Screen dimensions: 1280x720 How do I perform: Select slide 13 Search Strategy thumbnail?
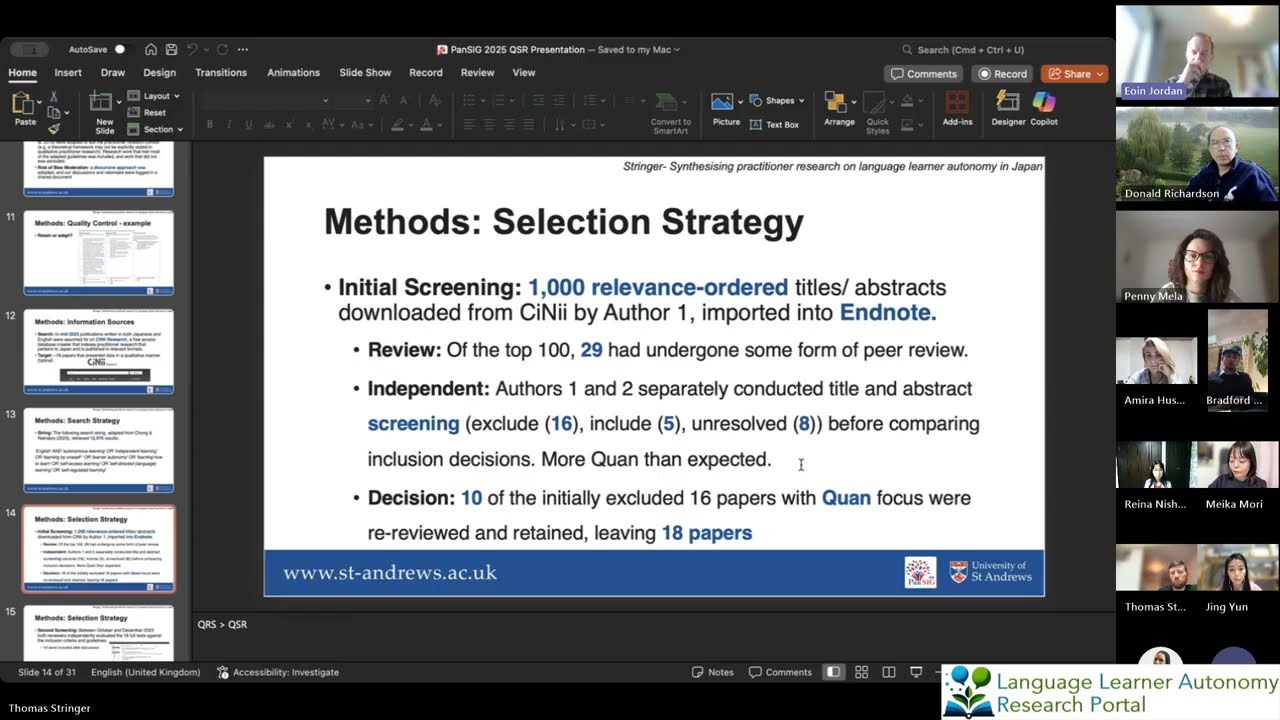point(98,450)
